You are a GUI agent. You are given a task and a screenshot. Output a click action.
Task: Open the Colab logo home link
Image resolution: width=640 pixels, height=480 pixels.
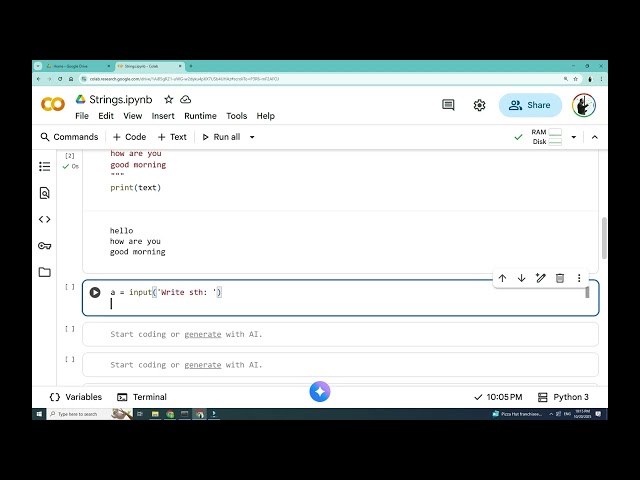(53, 104)
